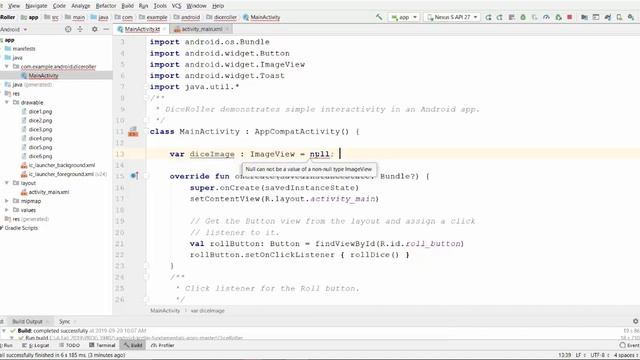Open the Tools menu
This screenshot has width=640, height=360.
(160, 6)
